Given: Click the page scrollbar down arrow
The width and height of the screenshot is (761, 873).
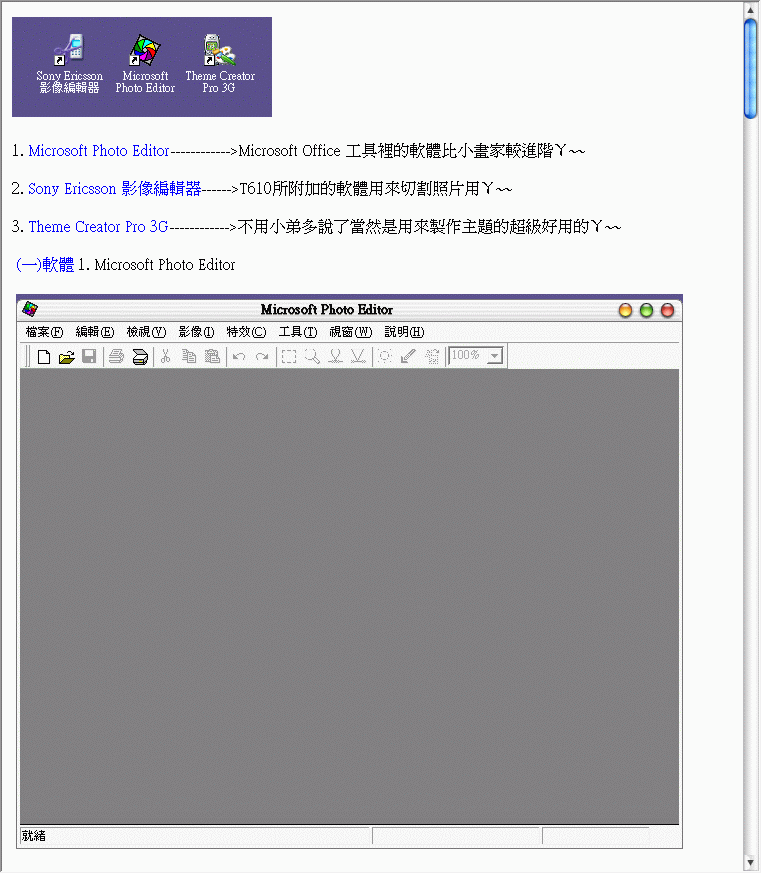Looking at the screenshot, I should [x=750, y=863].
